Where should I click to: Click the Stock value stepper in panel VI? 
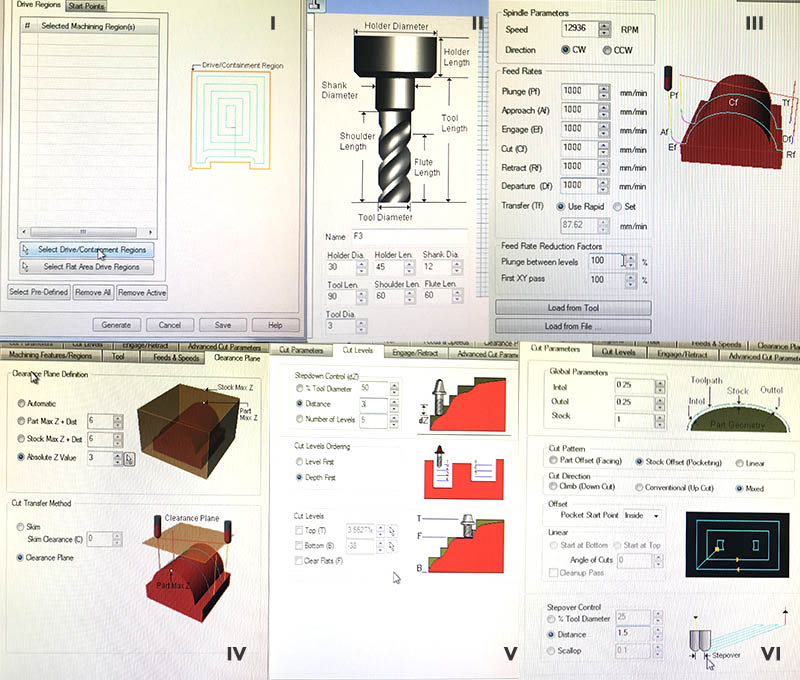(660, 421)
